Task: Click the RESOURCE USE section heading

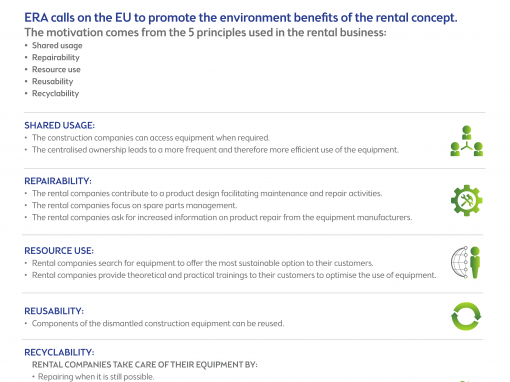Action: 59,251
